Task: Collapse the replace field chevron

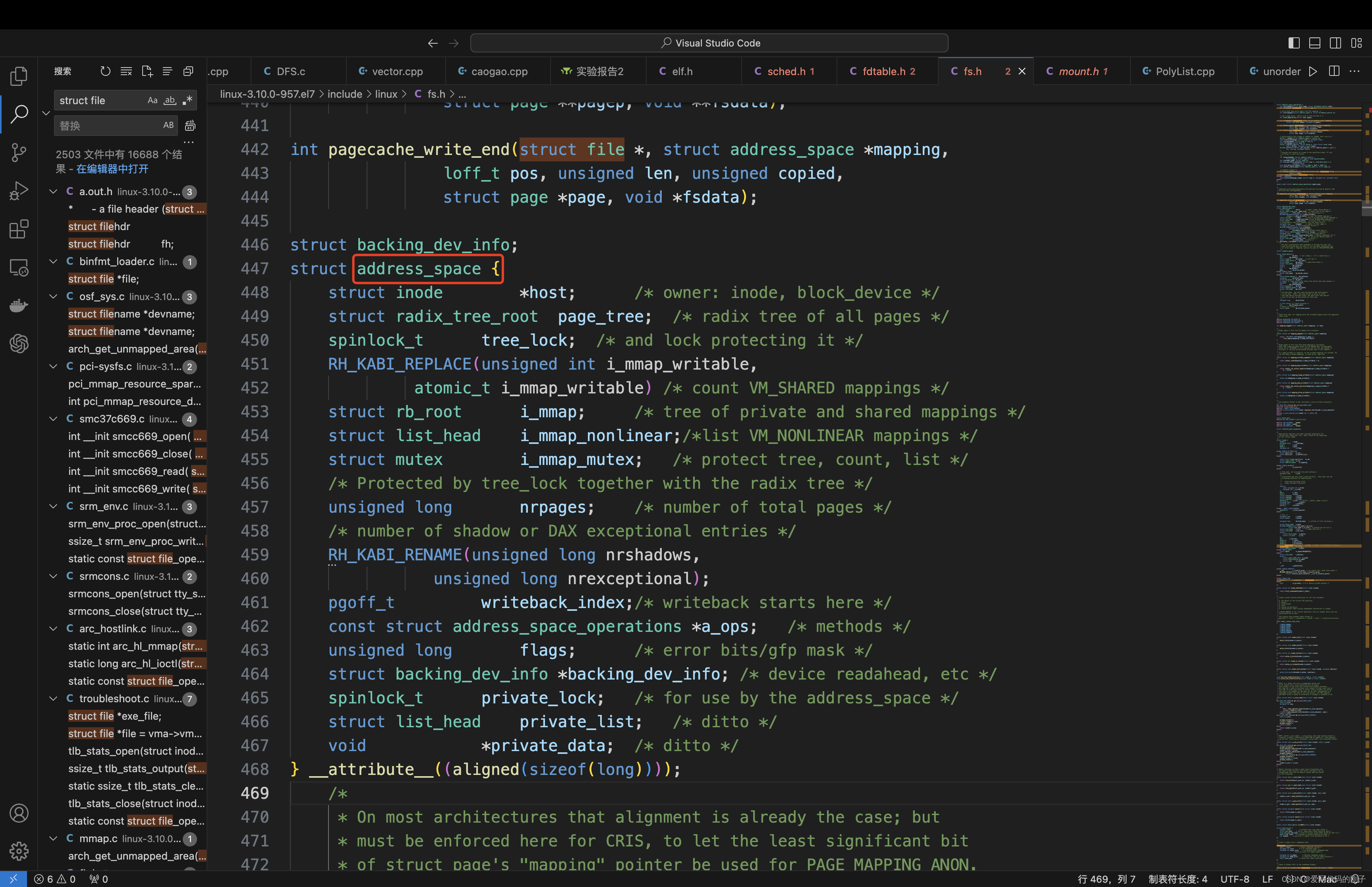Action: (46, 113)
